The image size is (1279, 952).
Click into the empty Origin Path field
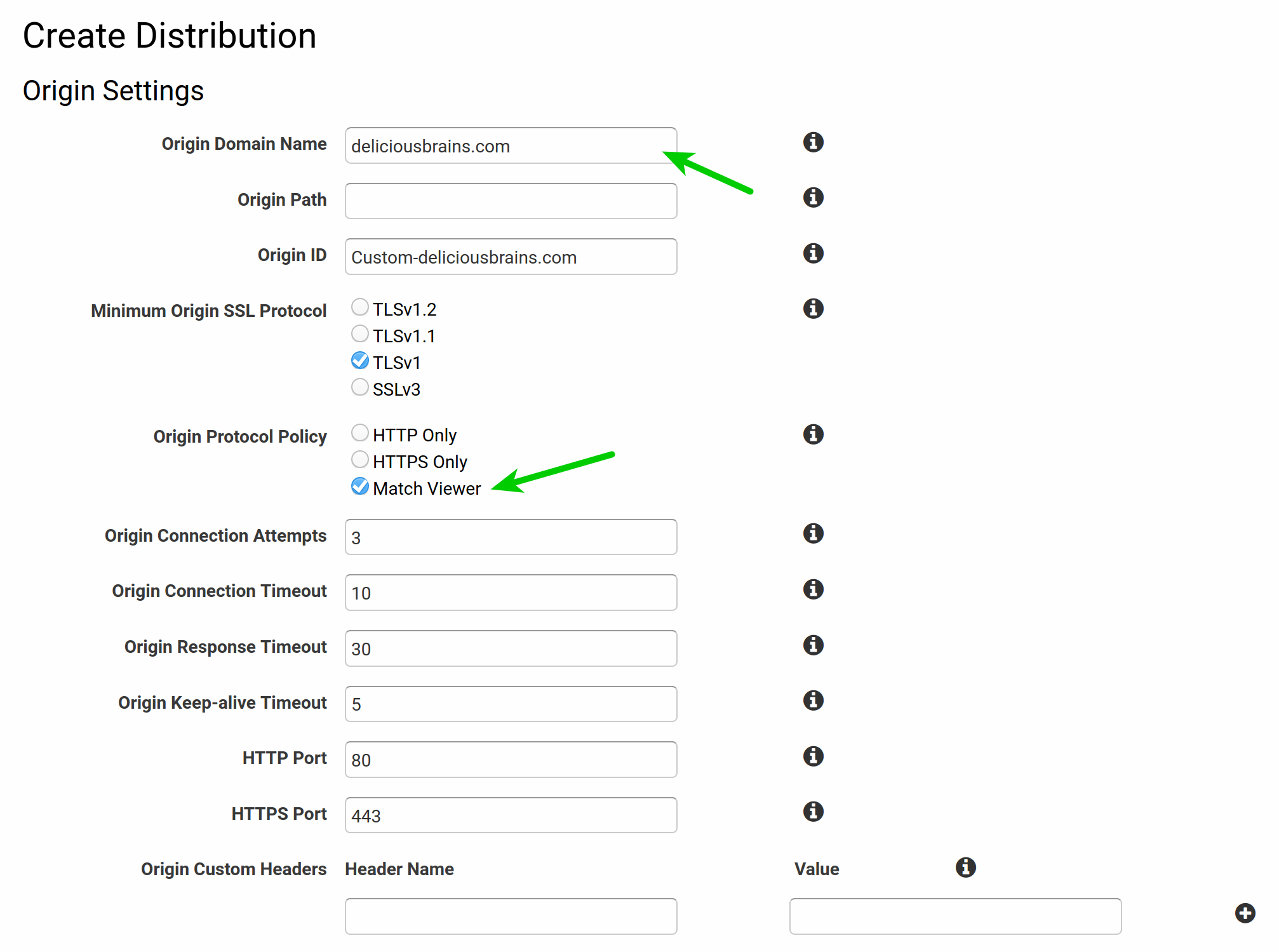[511, 201]
